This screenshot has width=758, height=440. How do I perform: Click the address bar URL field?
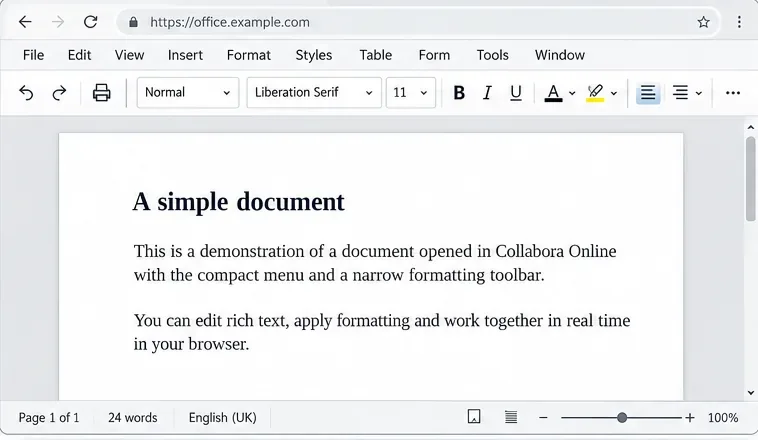419,22
